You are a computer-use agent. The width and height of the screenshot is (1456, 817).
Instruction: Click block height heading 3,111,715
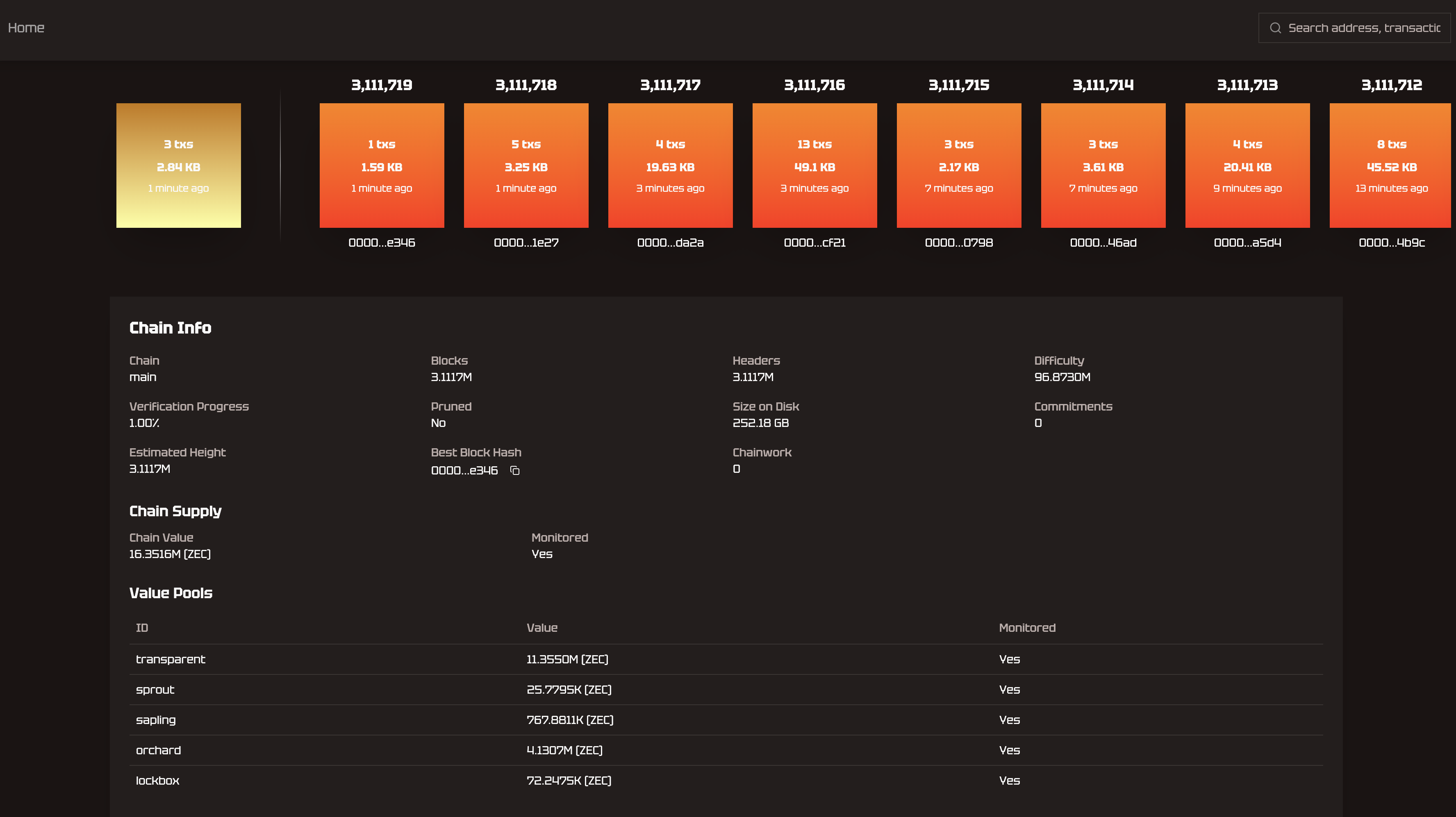[959, 85]
